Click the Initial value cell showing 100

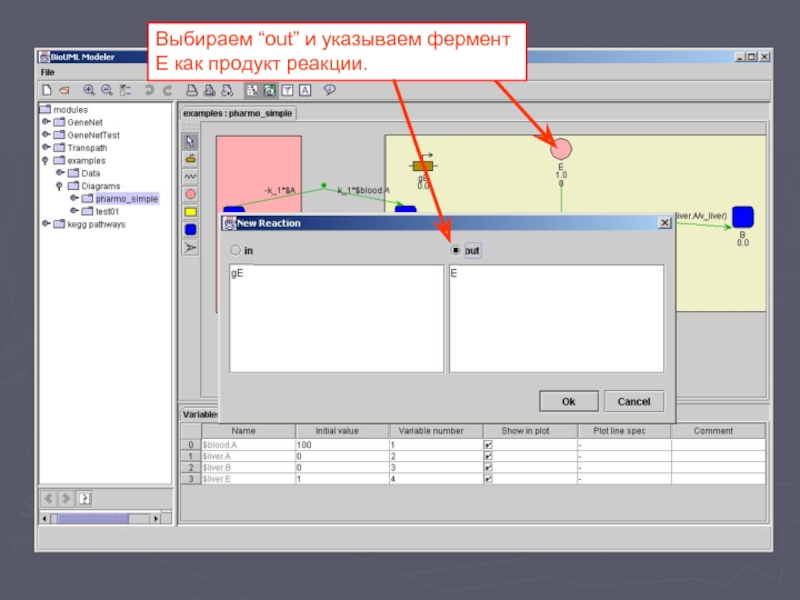click(342, 445)
